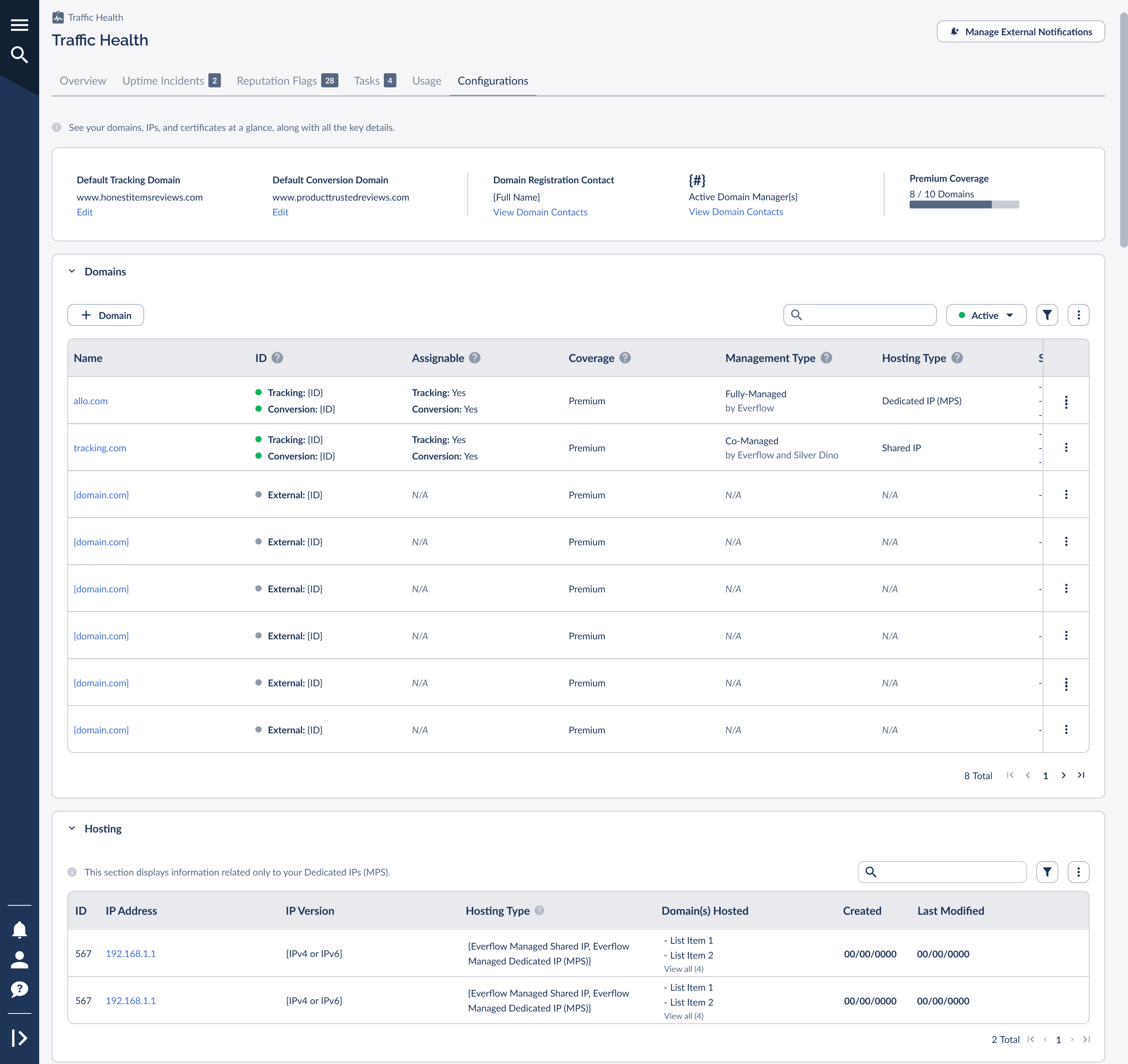
Task: Open the Domains table filter icon
Action: coord(1047,315)
